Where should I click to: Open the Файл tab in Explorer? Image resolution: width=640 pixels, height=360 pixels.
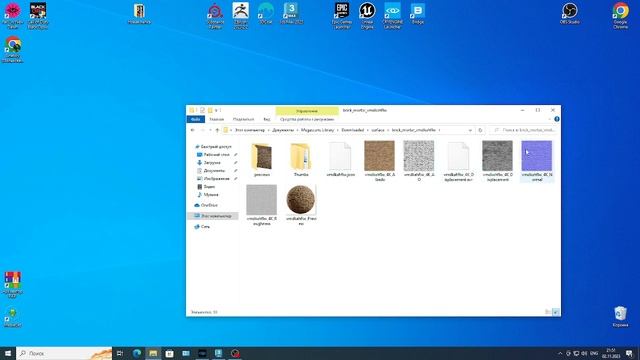coord(196,119)
